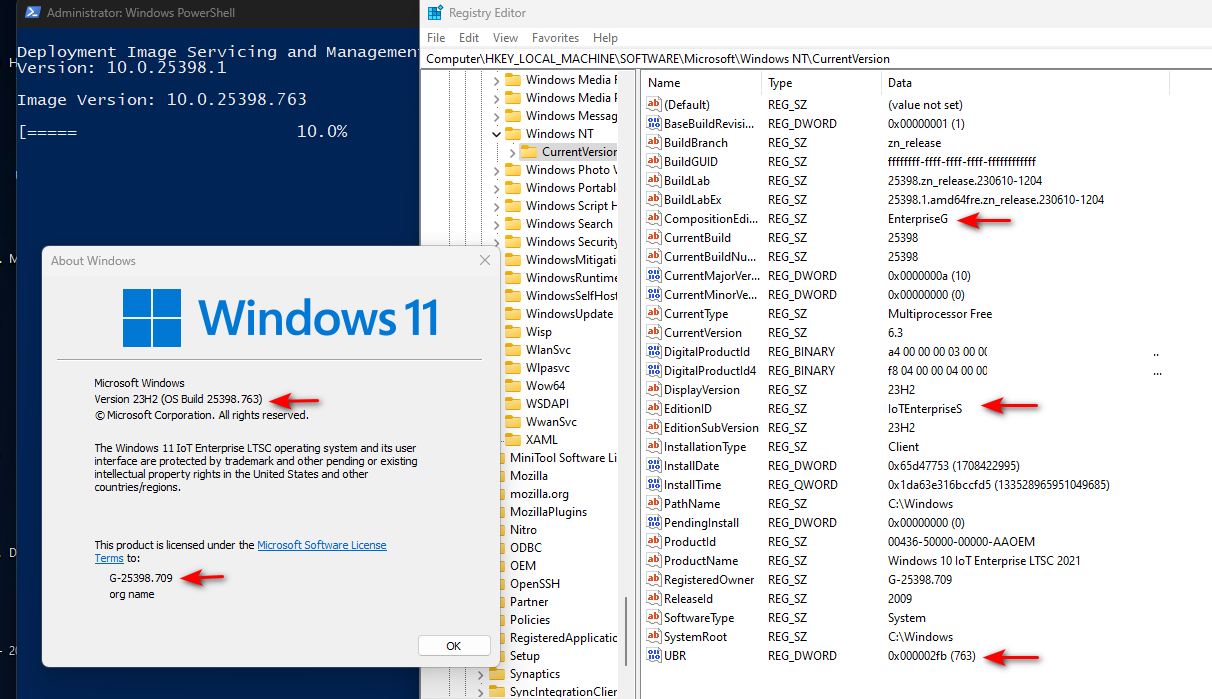Select the Policies key in tree

pyautogui.click(x=530, y=620)
